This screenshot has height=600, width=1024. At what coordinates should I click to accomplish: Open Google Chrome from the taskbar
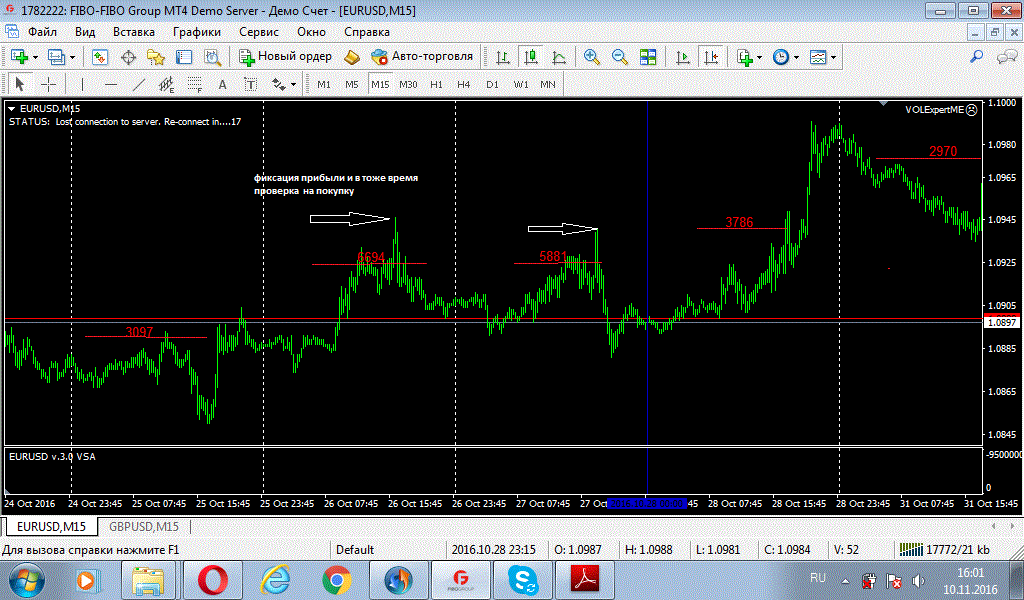point(337,580)
